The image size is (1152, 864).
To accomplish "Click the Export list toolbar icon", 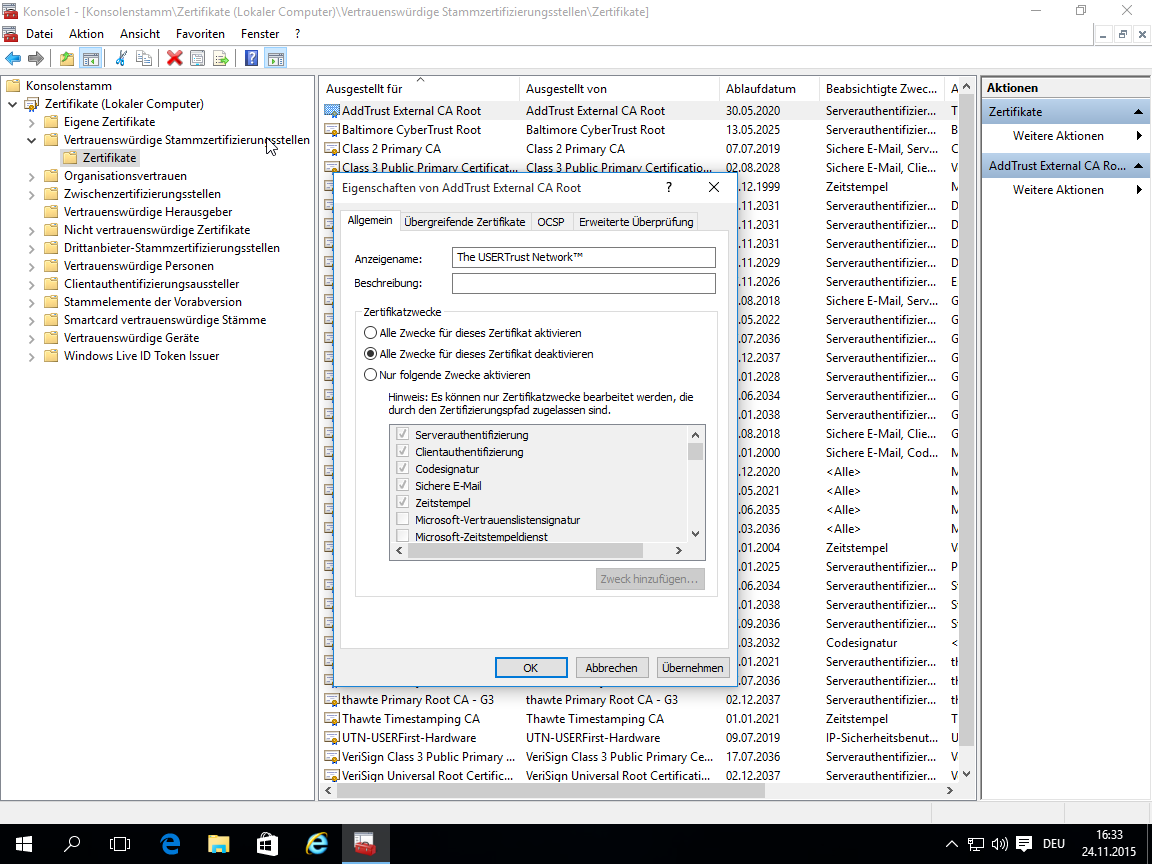I will point(220,58).
